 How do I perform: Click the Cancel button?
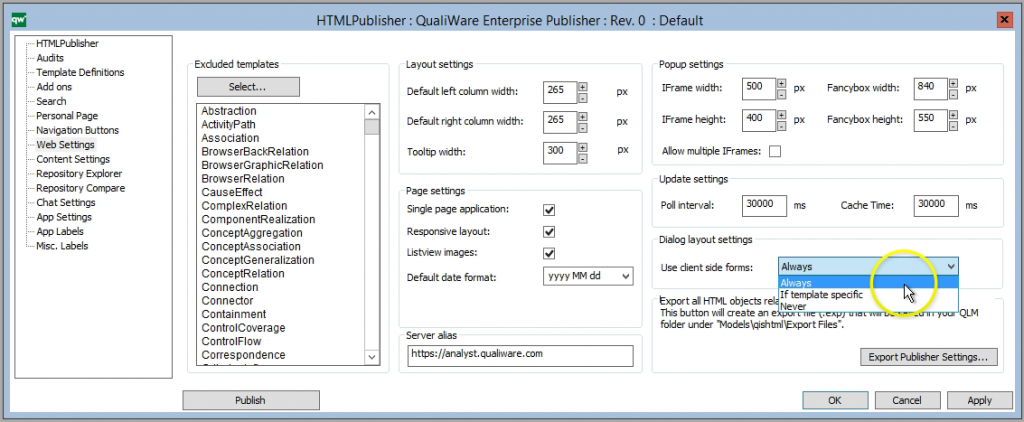(x=907, y=400)
